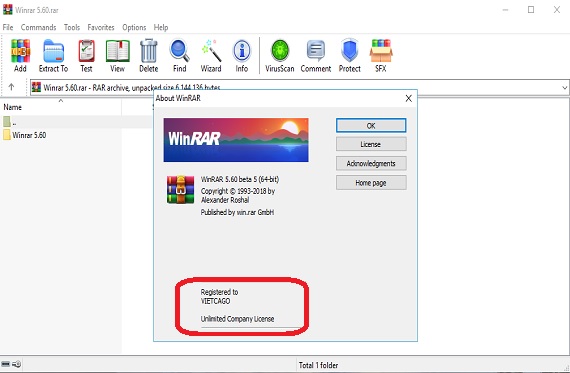Screen dimensions: 570x373
Task: Maximize the WinRAR window
Action: (x=531, y=10)
